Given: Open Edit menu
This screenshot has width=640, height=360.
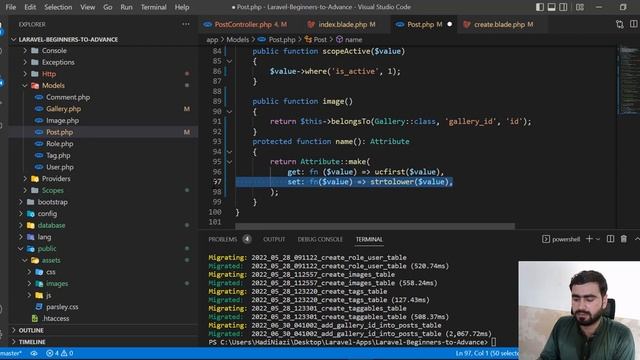Looking at the screenshot, I should pyautogui.click(x=30, y=7).
